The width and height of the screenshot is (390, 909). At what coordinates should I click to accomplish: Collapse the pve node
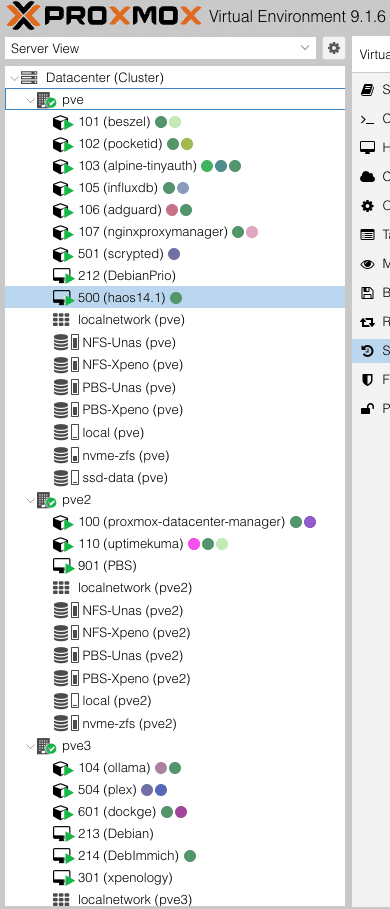pyautogui.click(x=30, y=100)
